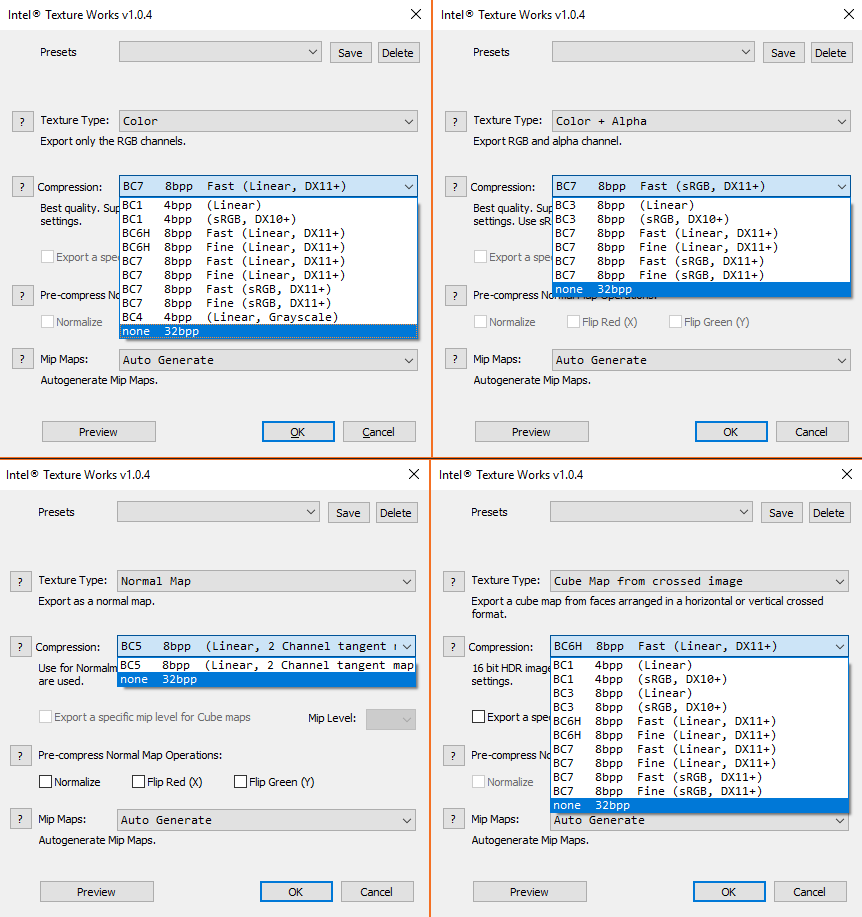Click Cancel in the Normal Map dialog
Image resolution: width=862 pixels, height=917 pixels.
click(376, 892)
